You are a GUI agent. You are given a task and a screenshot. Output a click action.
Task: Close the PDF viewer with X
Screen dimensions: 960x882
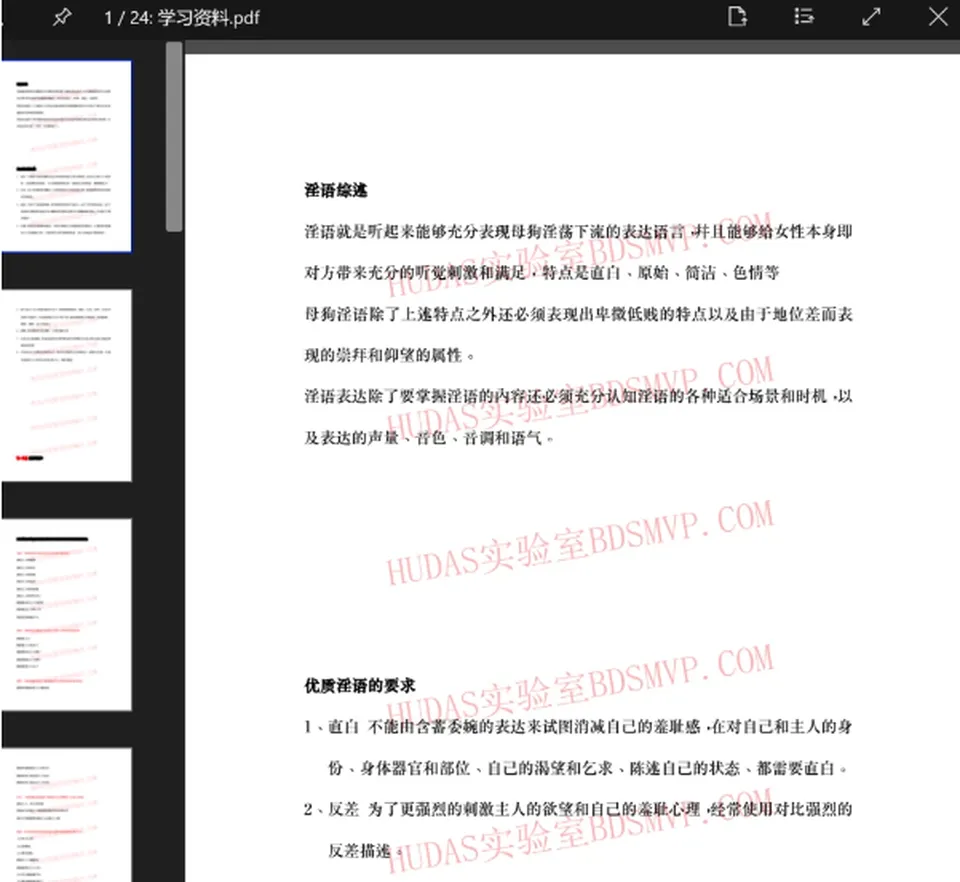(x=937, y=17)
